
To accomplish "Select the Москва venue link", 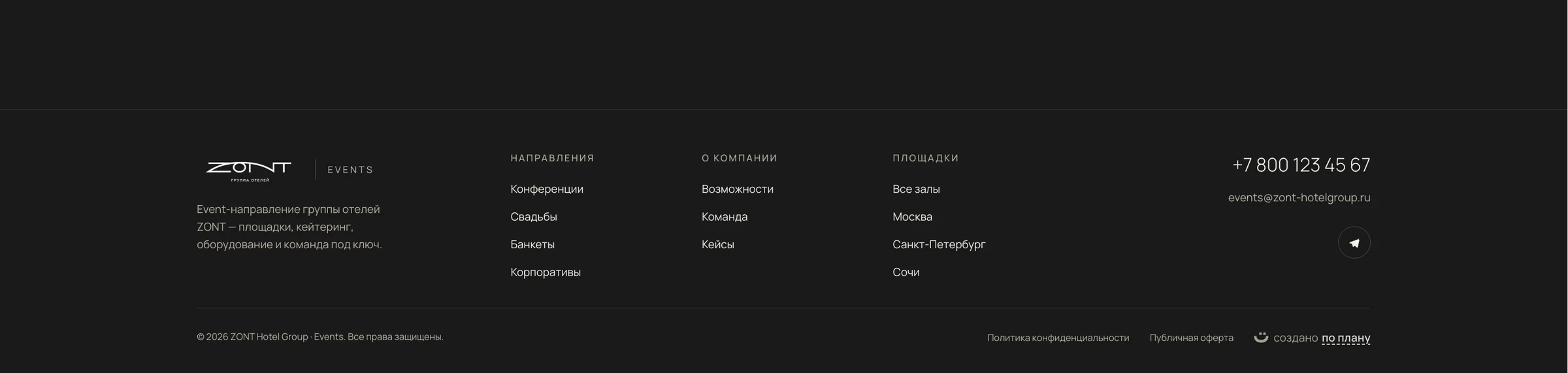I will point(912,216).
